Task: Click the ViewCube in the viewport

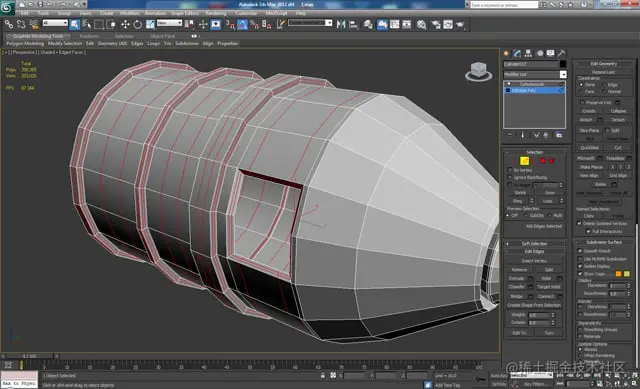Action: (x=478, y=71)
